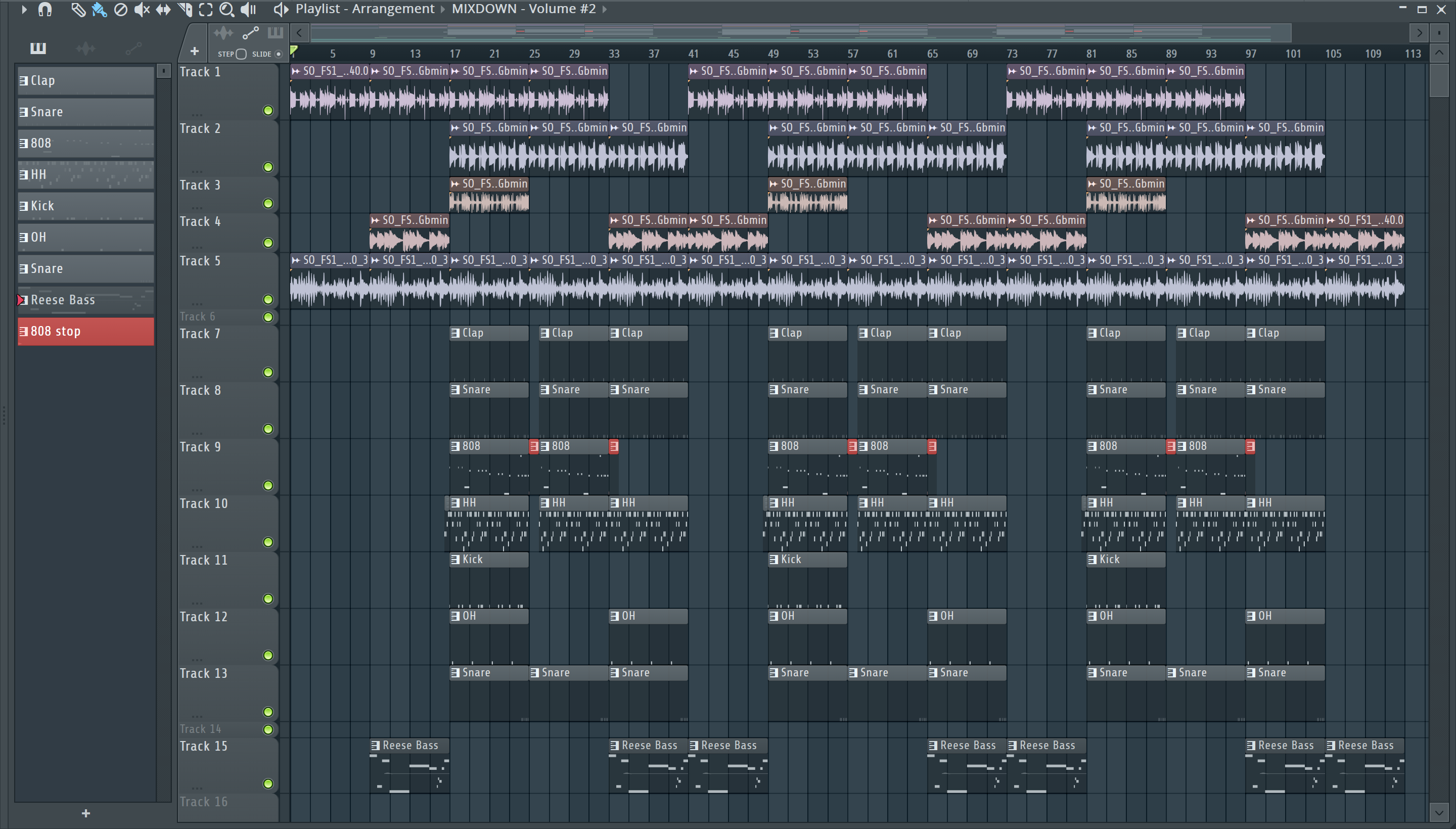Select the Delete tool

[x=120, y=9]
